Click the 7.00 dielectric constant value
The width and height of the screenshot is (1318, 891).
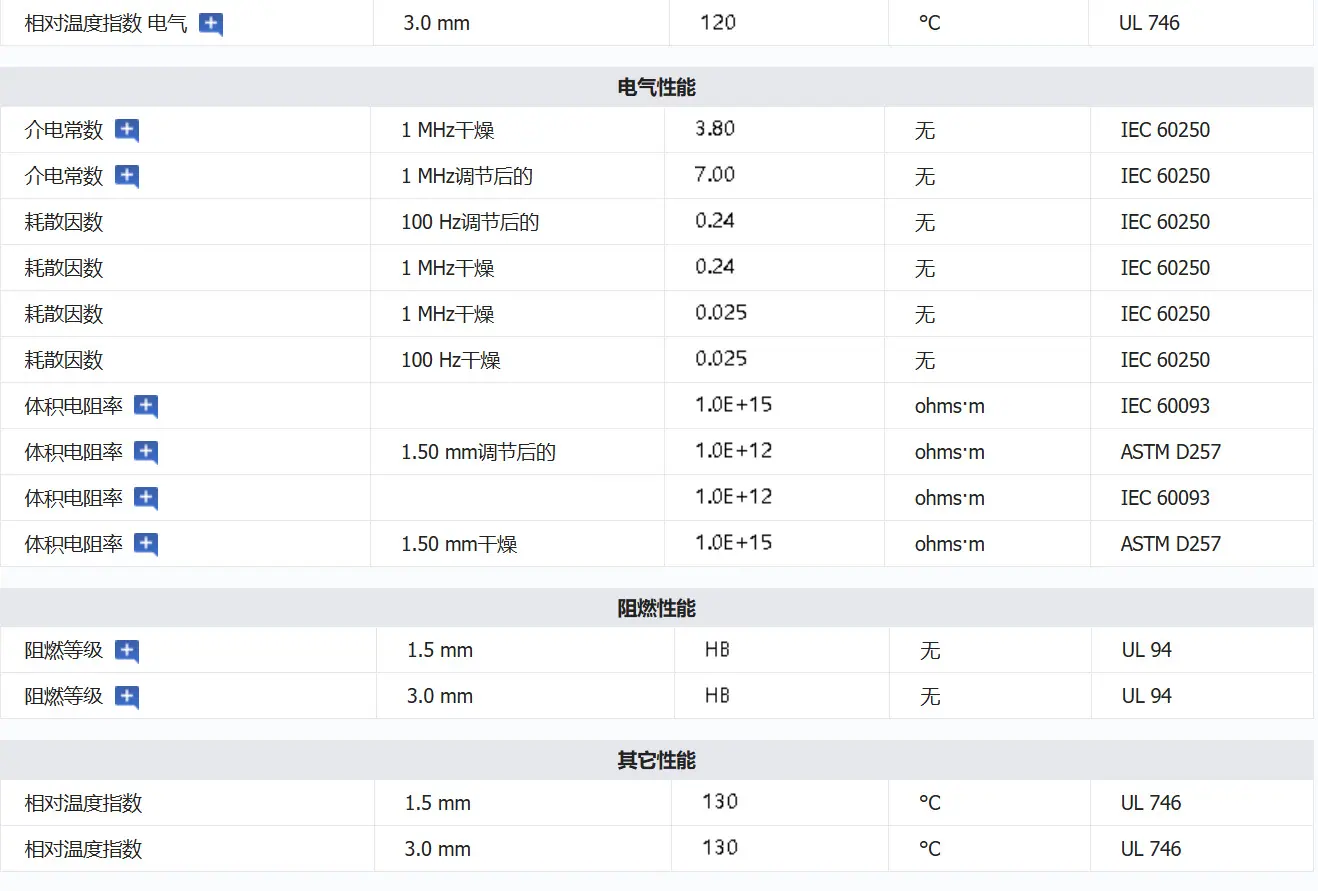tap(715, 175)
